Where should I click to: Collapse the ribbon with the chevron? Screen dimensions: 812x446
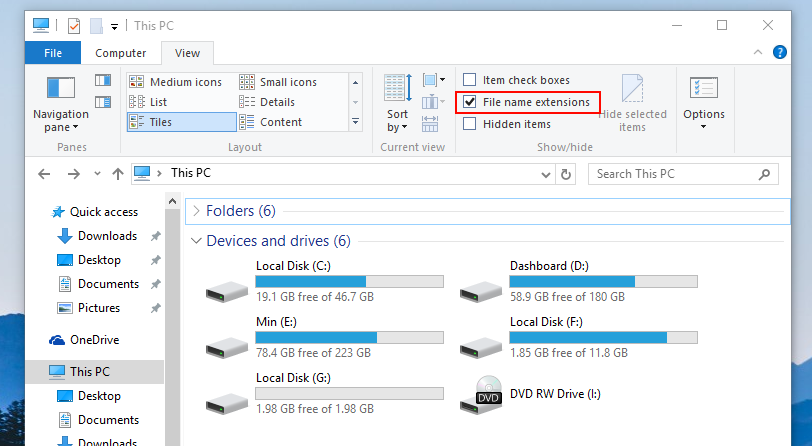[758, 52]
